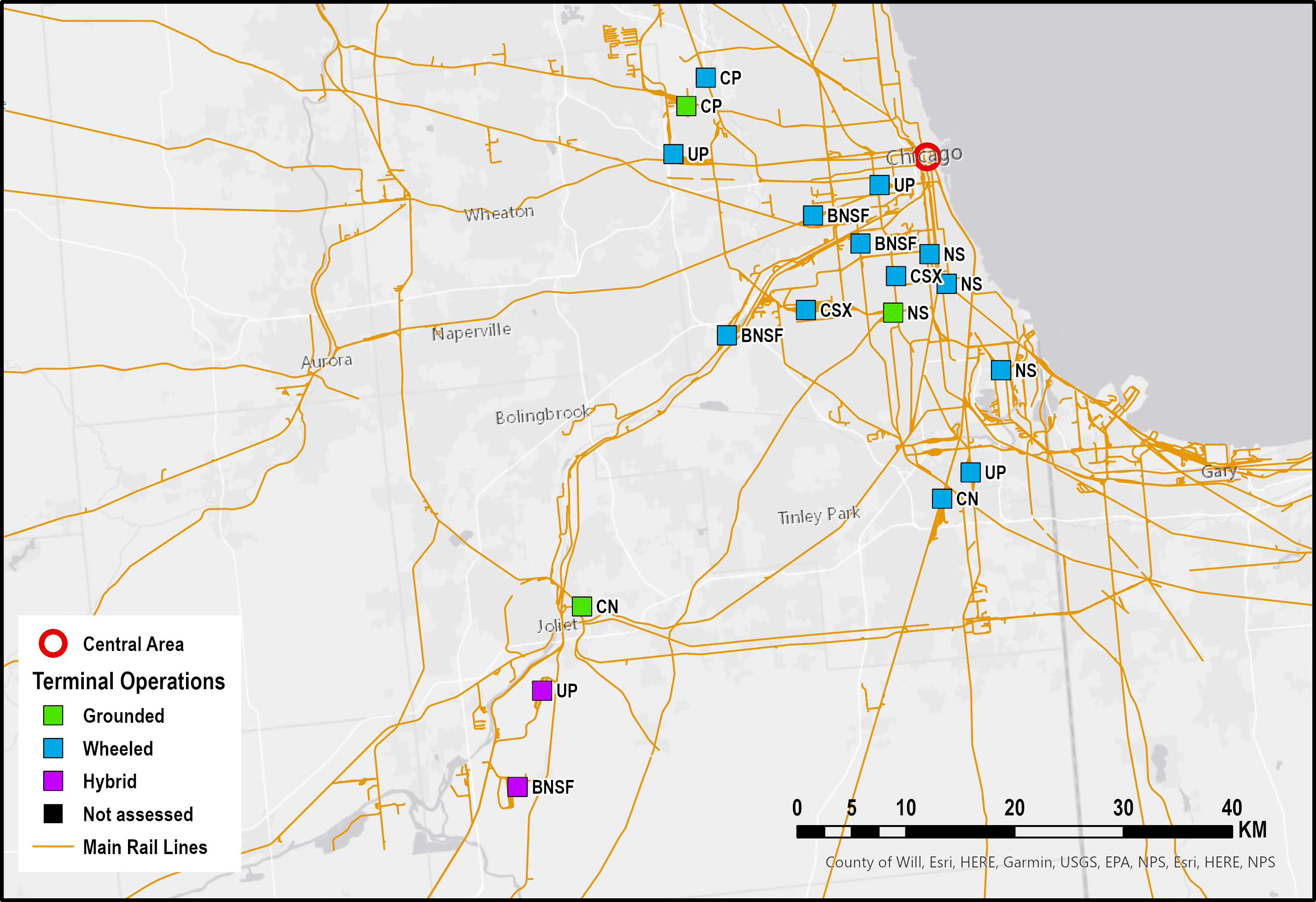The width and height of the screenshot is (1316, 902).
Task: Click the Bolingbrook city label
Action: click(542, 416)
